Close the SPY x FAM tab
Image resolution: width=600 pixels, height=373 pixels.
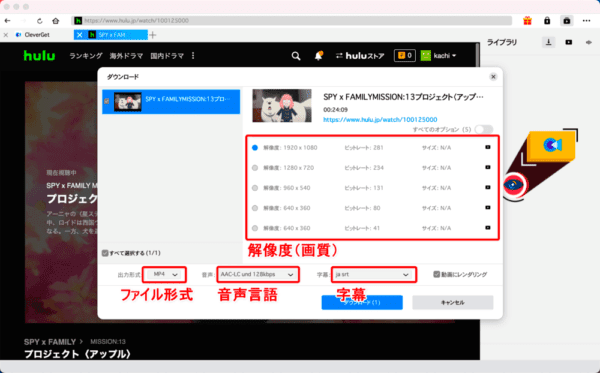click(79, 35)
